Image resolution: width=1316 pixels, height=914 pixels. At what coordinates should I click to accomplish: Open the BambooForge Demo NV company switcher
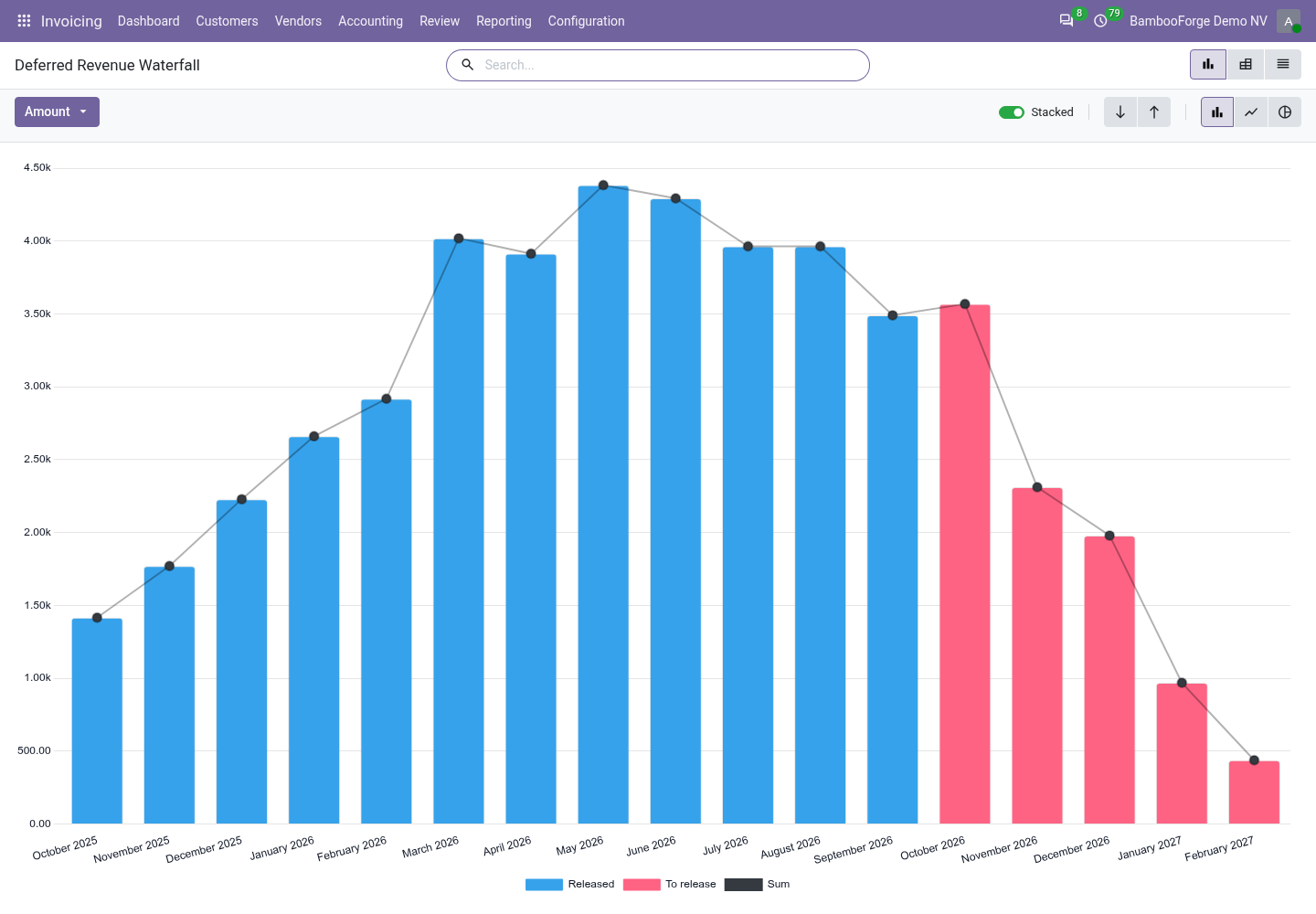click(1198, 21)
